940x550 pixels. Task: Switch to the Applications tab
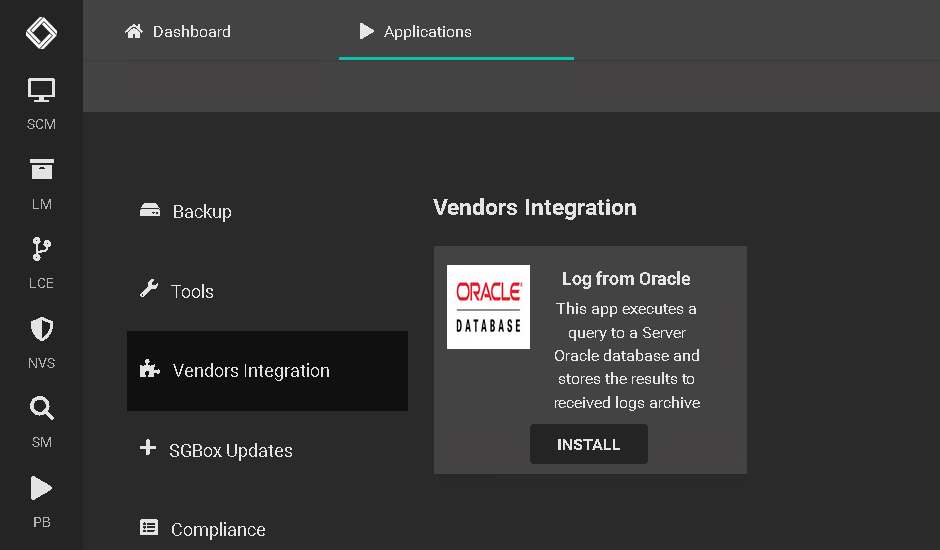[x=456, y=31]
